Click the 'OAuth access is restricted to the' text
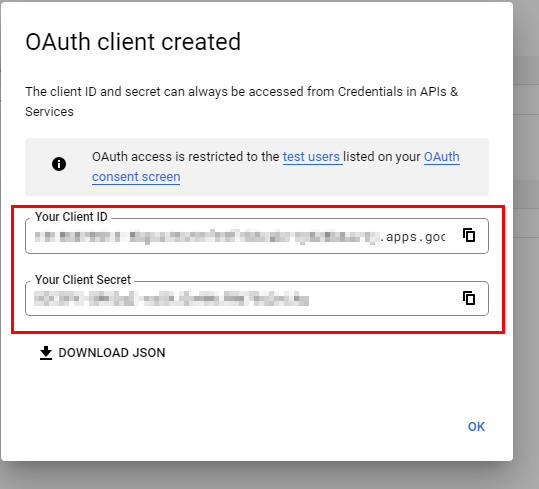The width and height of the screenshot is (539, 489). 186,157
